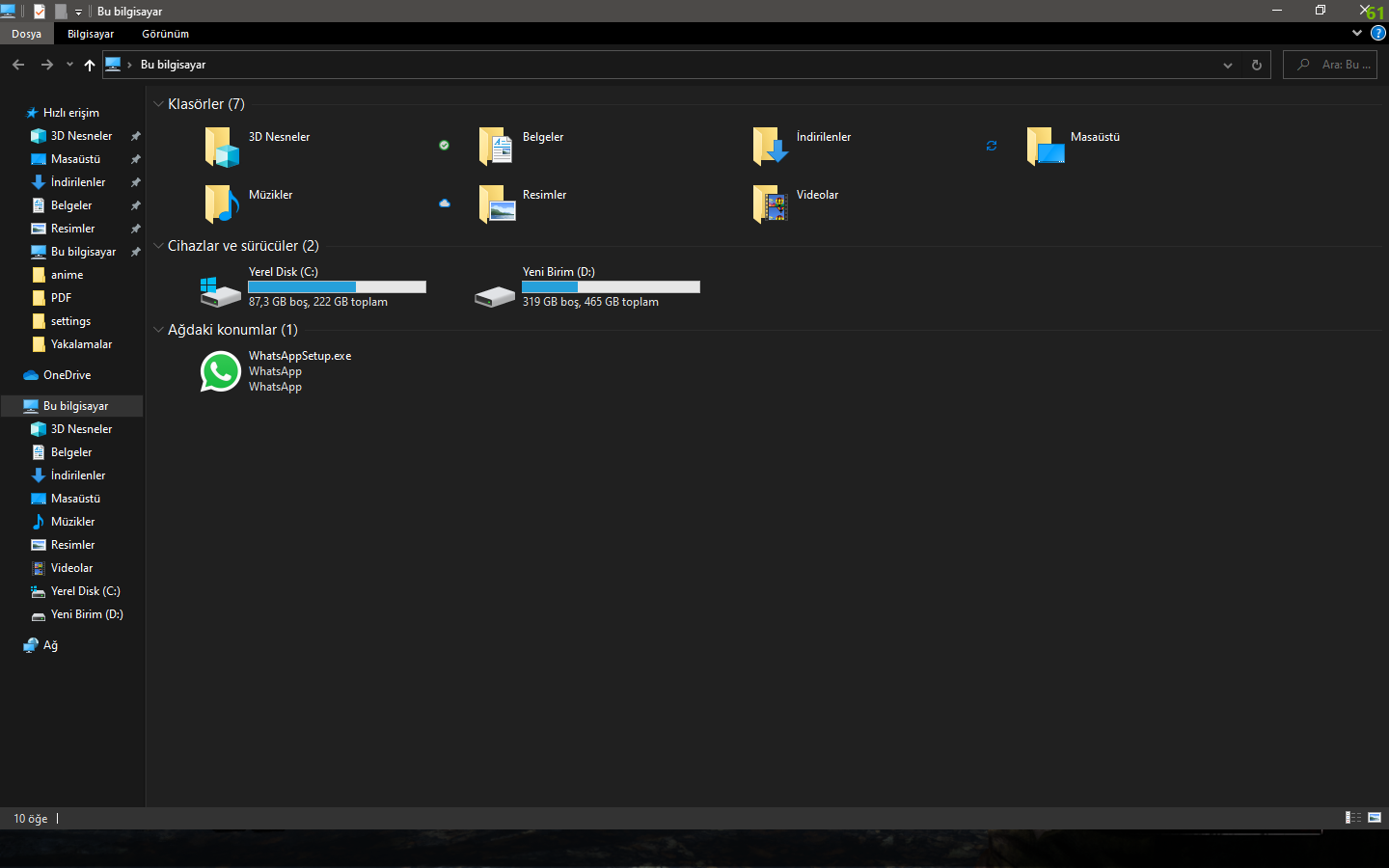This screenshot has width=1389, height=868.
Task: Open the Dosya menu
Action: point(26,33)
